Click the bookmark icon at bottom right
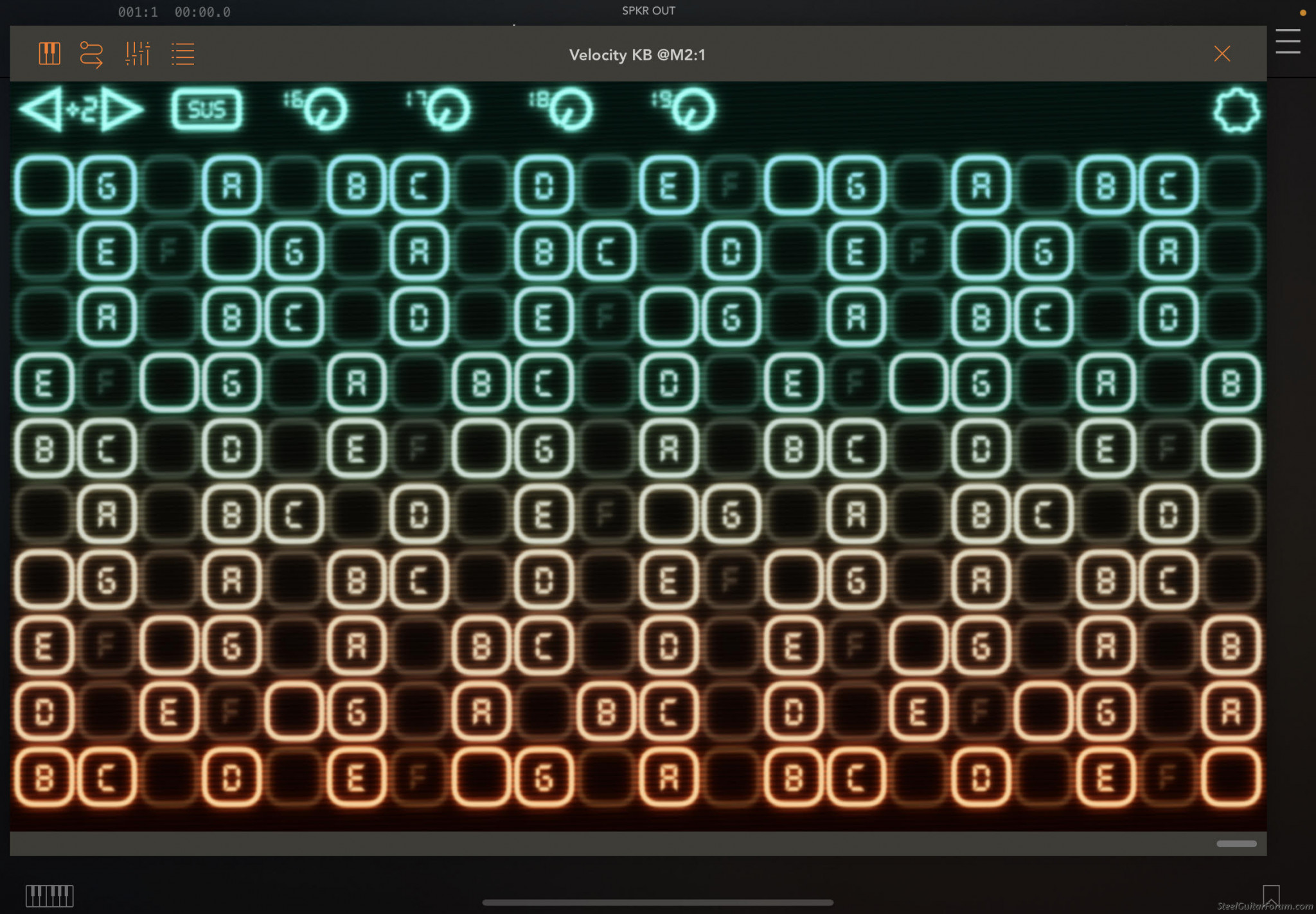Viewport: 1316px width, 914px height. (x=1270, y=895)
